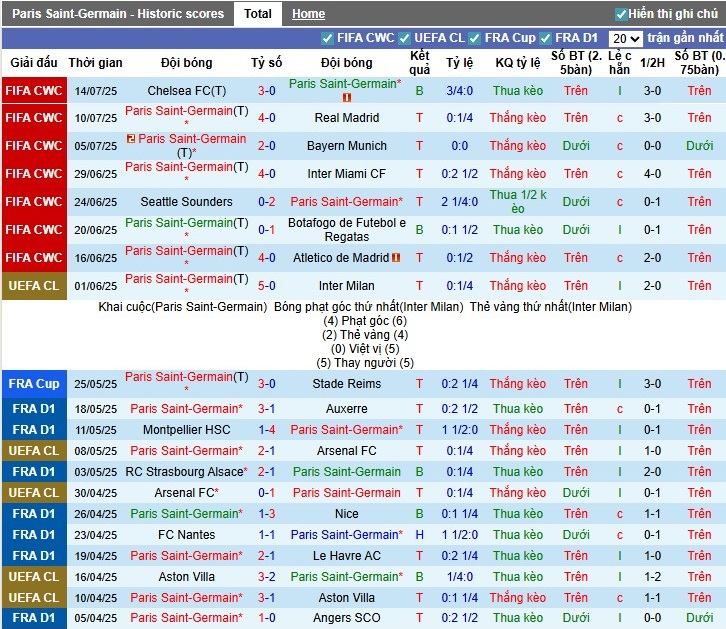Click RC Strasbourg Alsace team name
Viewport: 726px width, 629px height.
click(187, 472)
